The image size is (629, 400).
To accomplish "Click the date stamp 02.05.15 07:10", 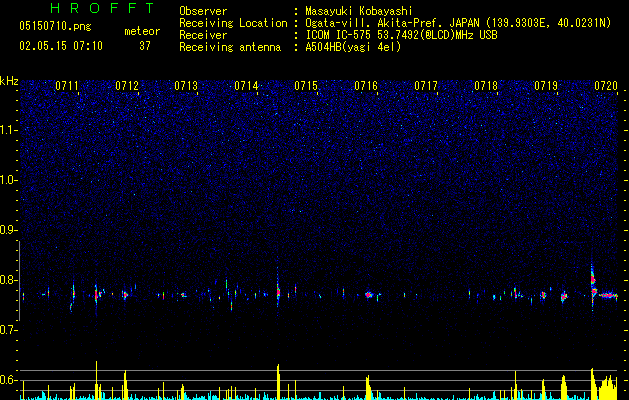I will click(61, 46).
